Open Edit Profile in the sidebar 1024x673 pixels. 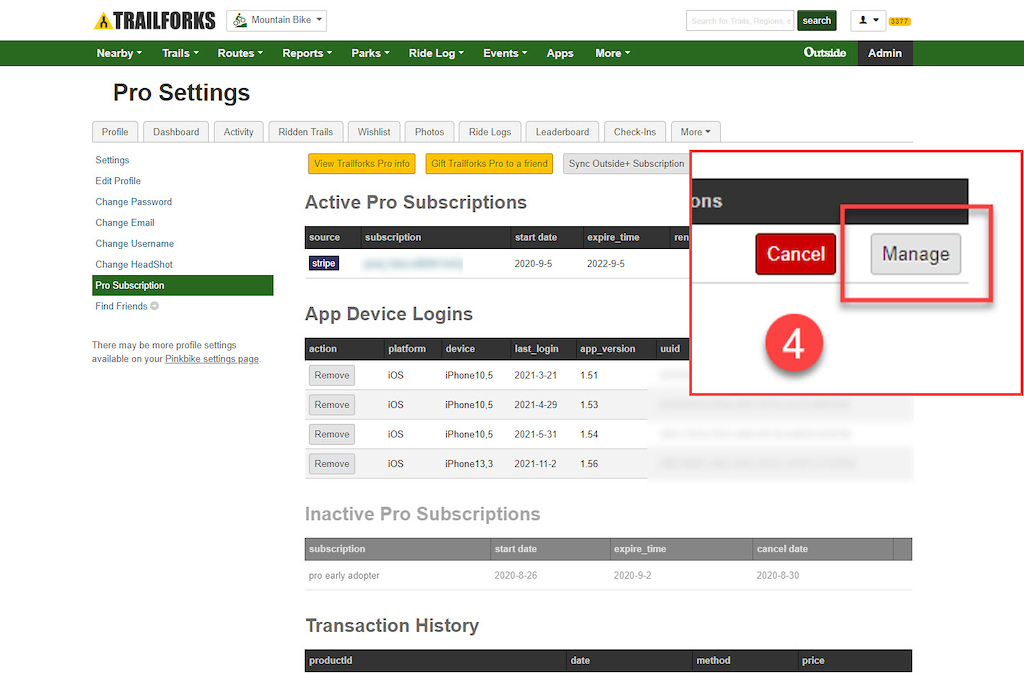(x=118, y=181)
